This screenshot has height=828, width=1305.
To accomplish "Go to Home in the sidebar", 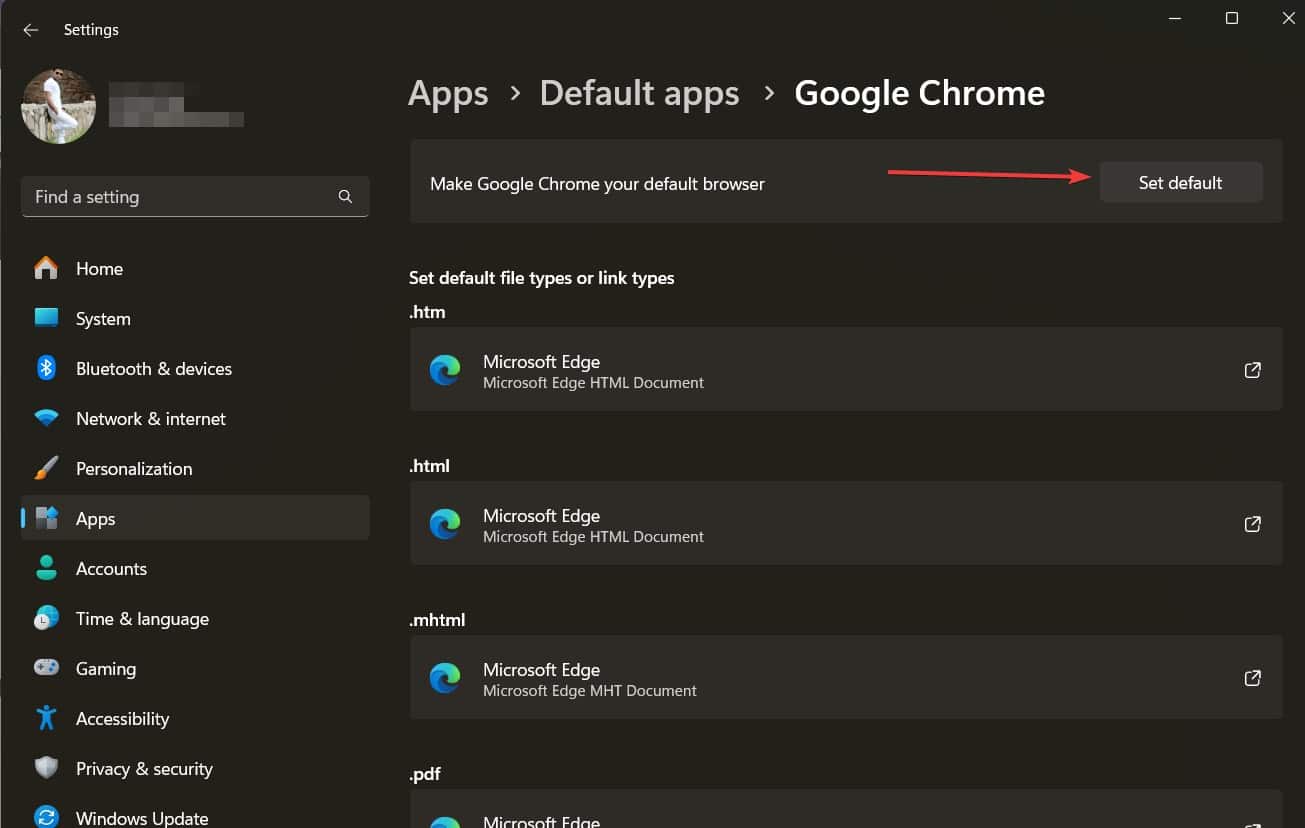I will (x=98, y=269).
